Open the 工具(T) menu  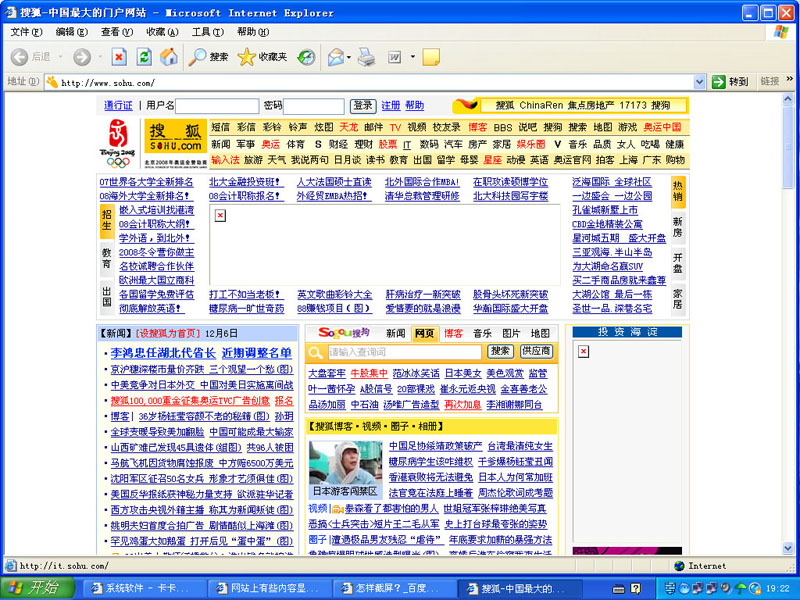pos(207,32)
